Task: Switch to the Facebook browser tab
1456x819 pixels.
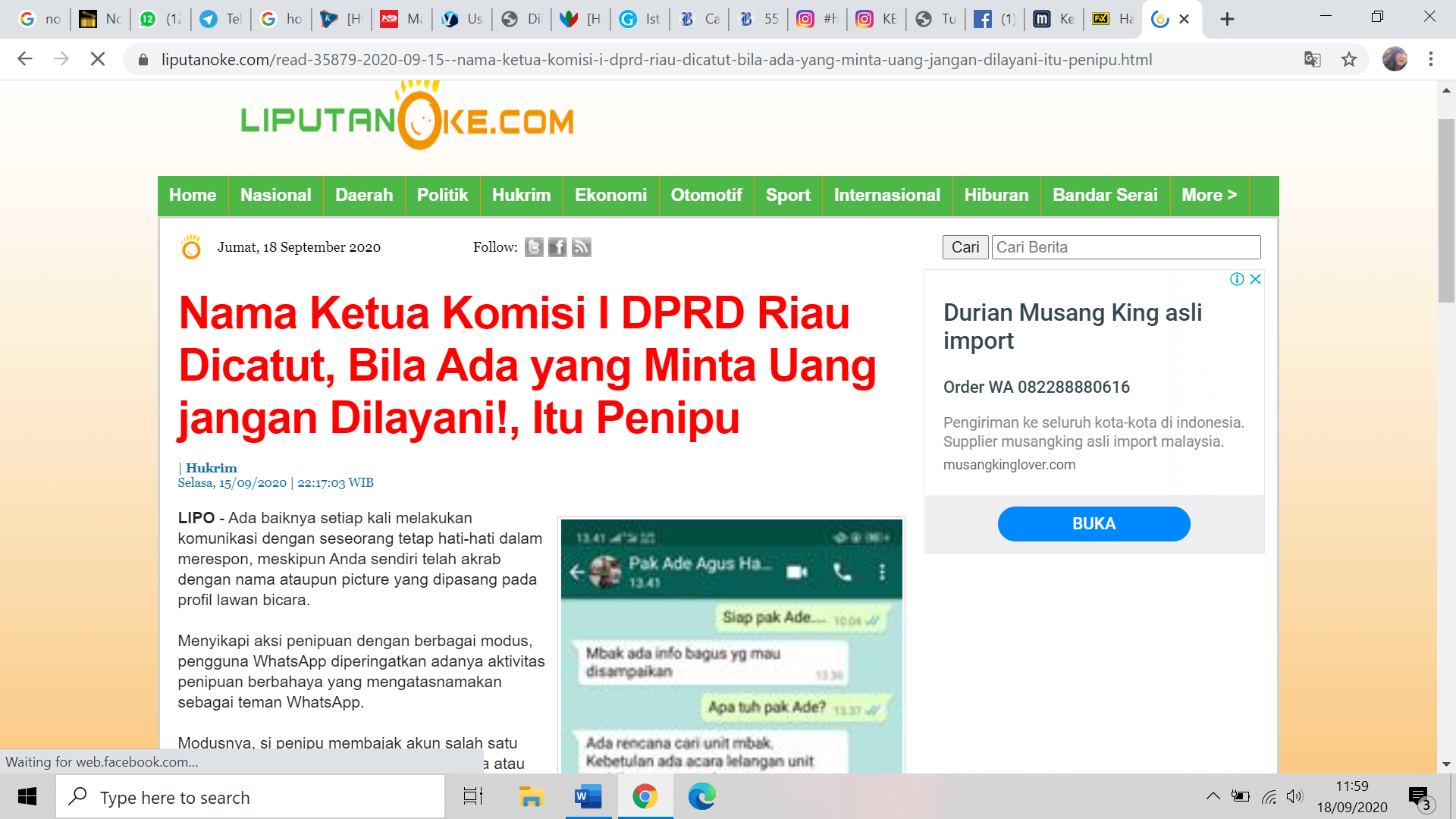Action: tap(994, 19)
